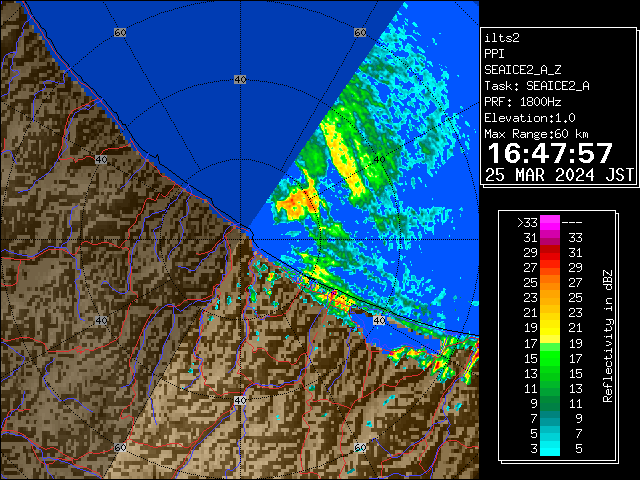Screen dimensions: 640x480
Task: Click the '40' range label due north of radar
Action: pos(240,80)
